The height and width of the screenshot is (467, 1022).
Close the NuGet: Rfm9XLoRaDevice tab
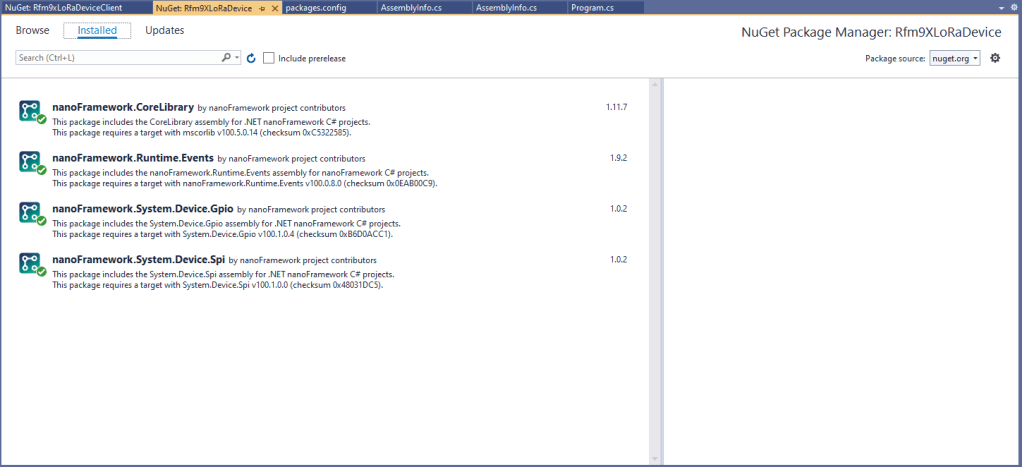275,7
